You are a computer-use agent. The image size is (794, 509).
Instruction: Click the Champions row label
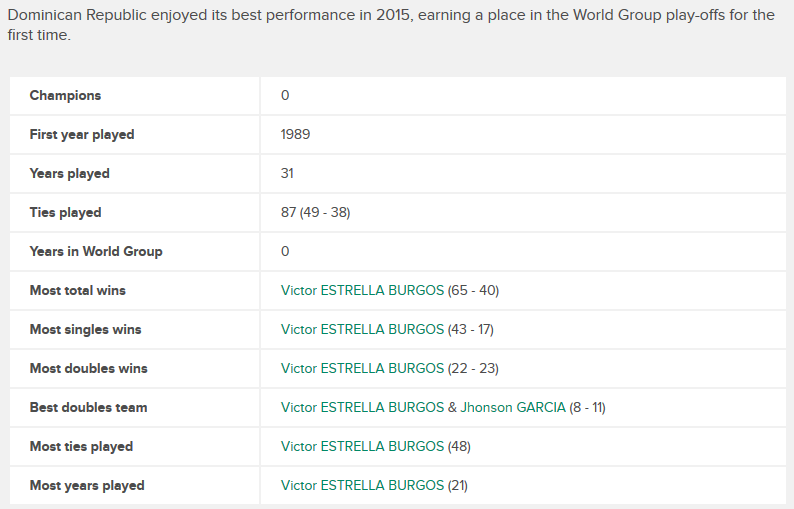point(65,95)
